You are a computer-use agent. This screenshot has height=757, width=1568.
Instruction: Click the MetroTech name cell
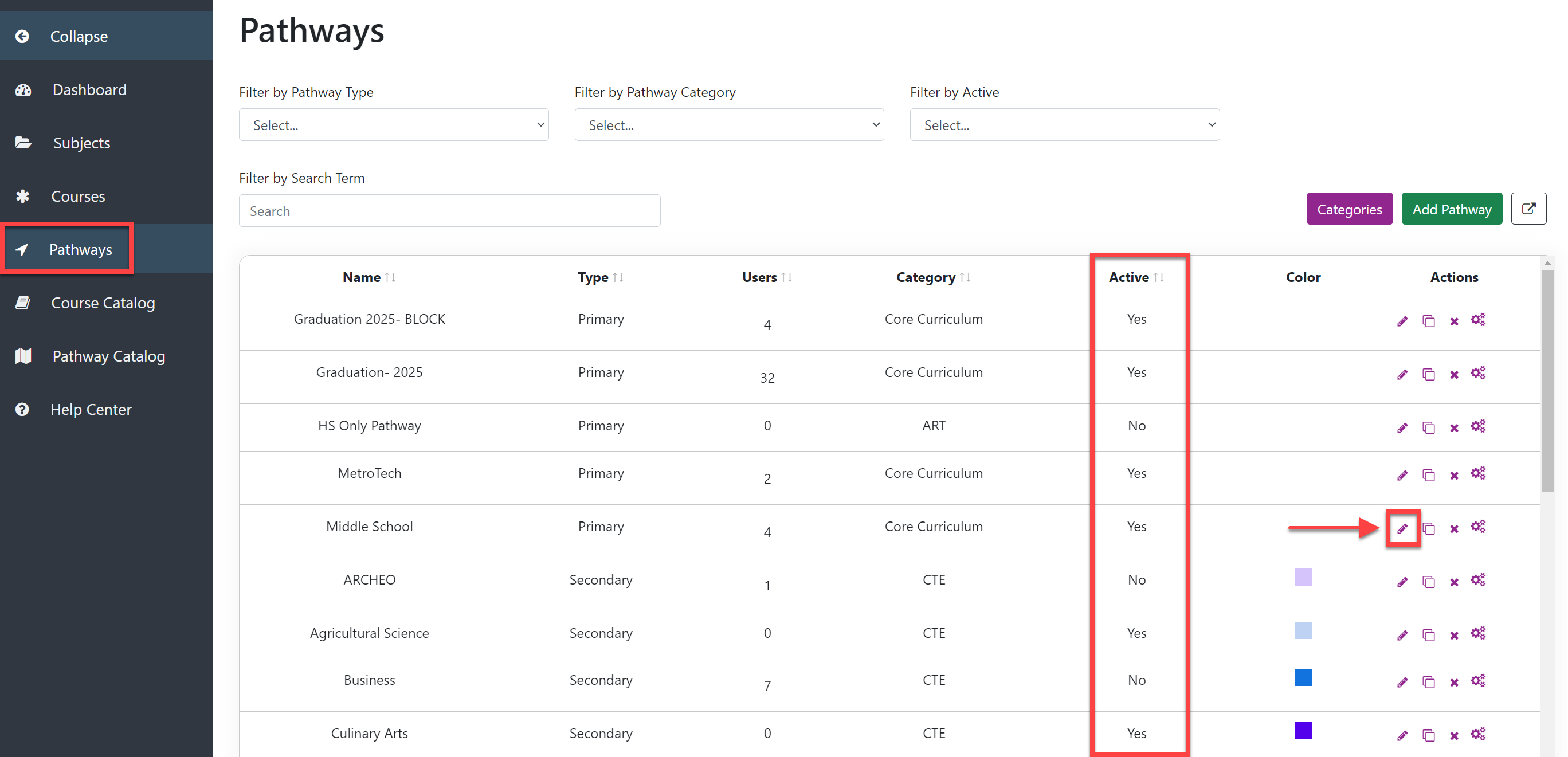370,473
